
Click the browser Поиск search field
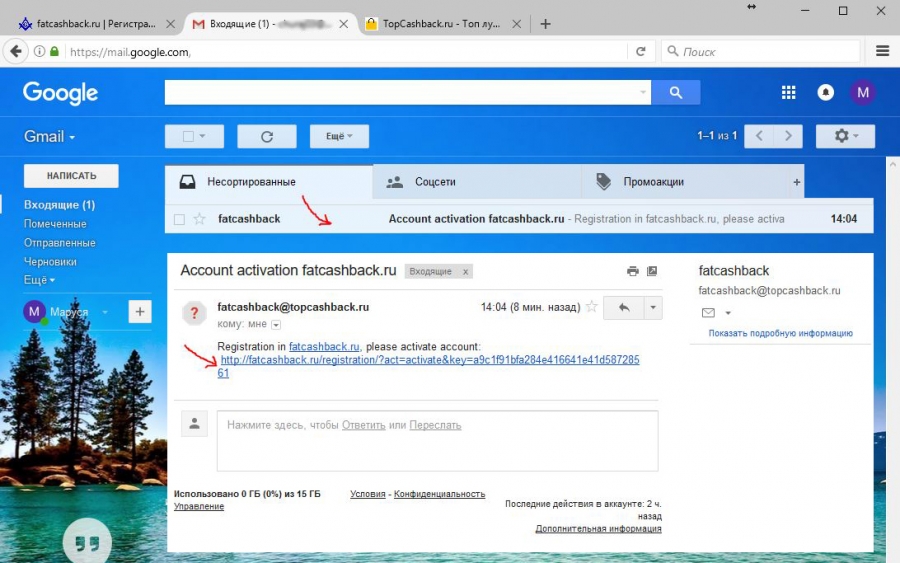(761, 52)
